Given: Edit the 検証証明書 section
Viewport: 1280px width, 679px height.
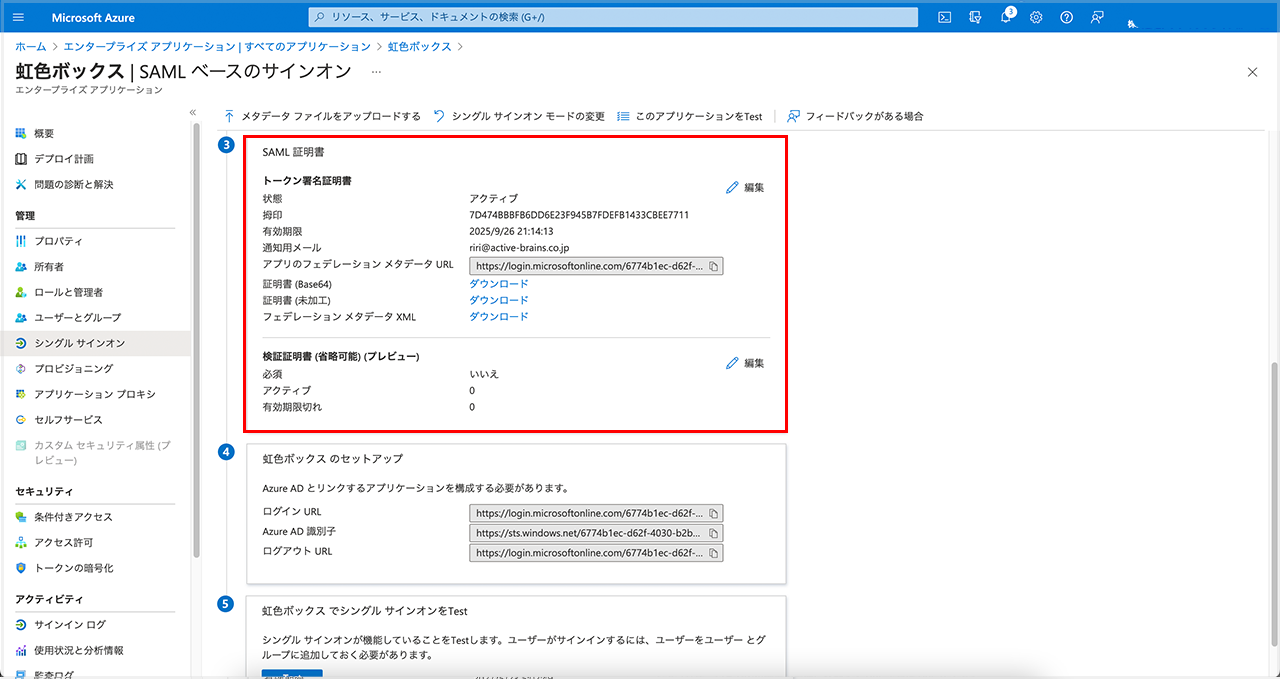Looking at the screenshot, I should [745, 363].
